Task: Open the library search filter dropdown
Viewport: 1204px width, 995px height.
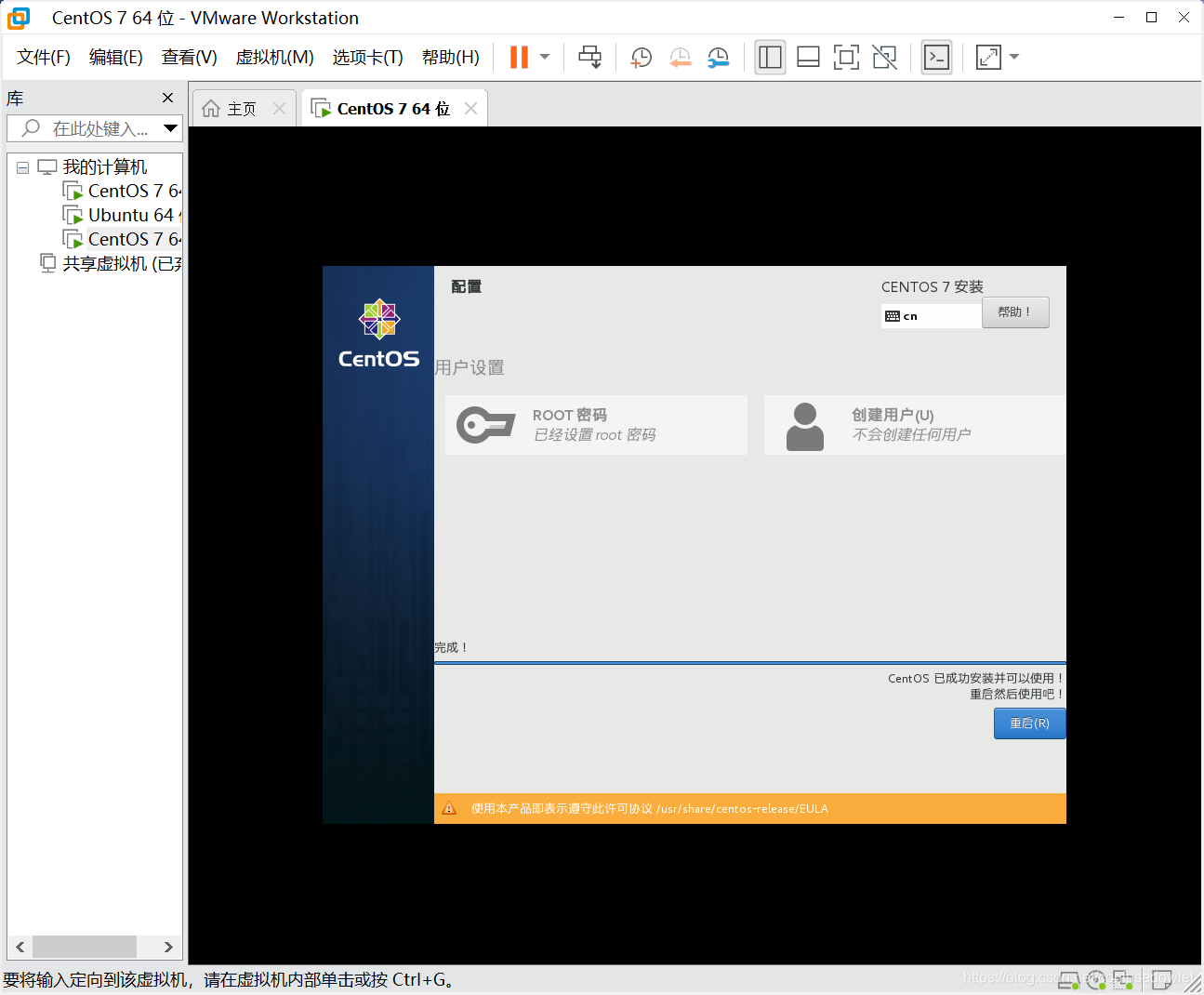Action: coord(170,128)
